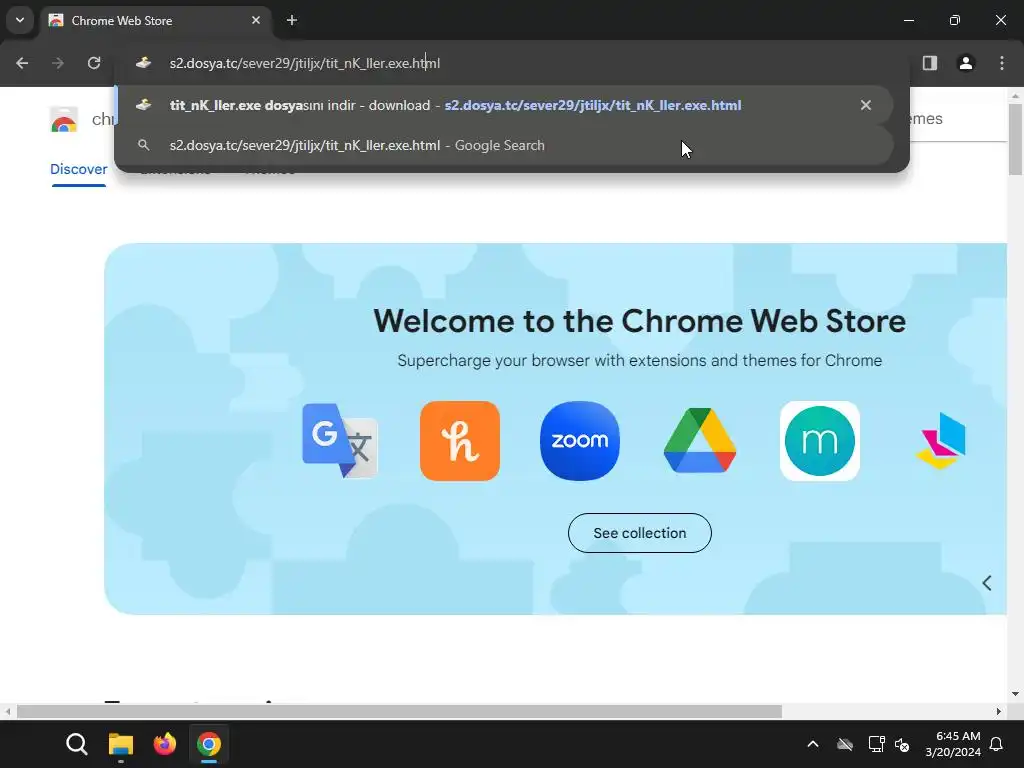Image resolution: width=1024 pixels, height=768 pixels.
Task: Open the network status tray icon
Action: [876, 744]
